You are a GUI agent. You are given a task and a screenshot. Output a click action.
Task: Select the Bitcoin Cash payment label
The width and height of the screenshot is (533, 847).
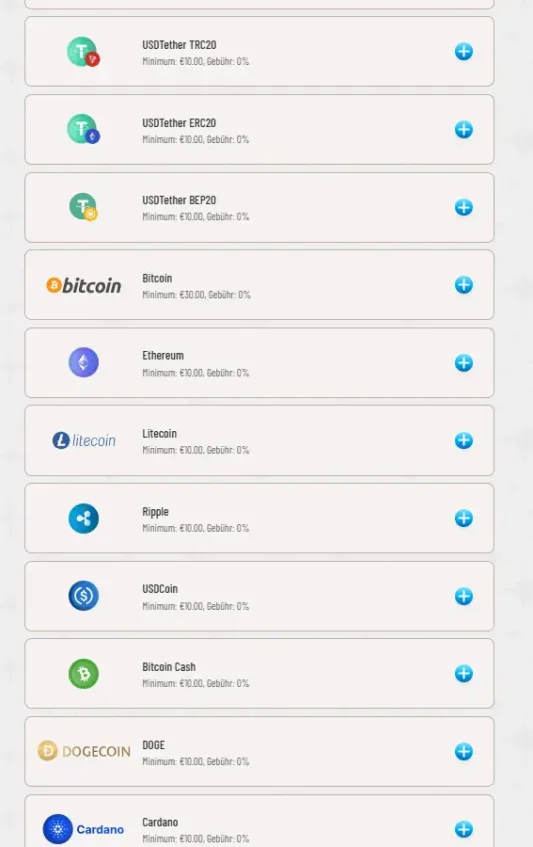[x=169, y=667]
